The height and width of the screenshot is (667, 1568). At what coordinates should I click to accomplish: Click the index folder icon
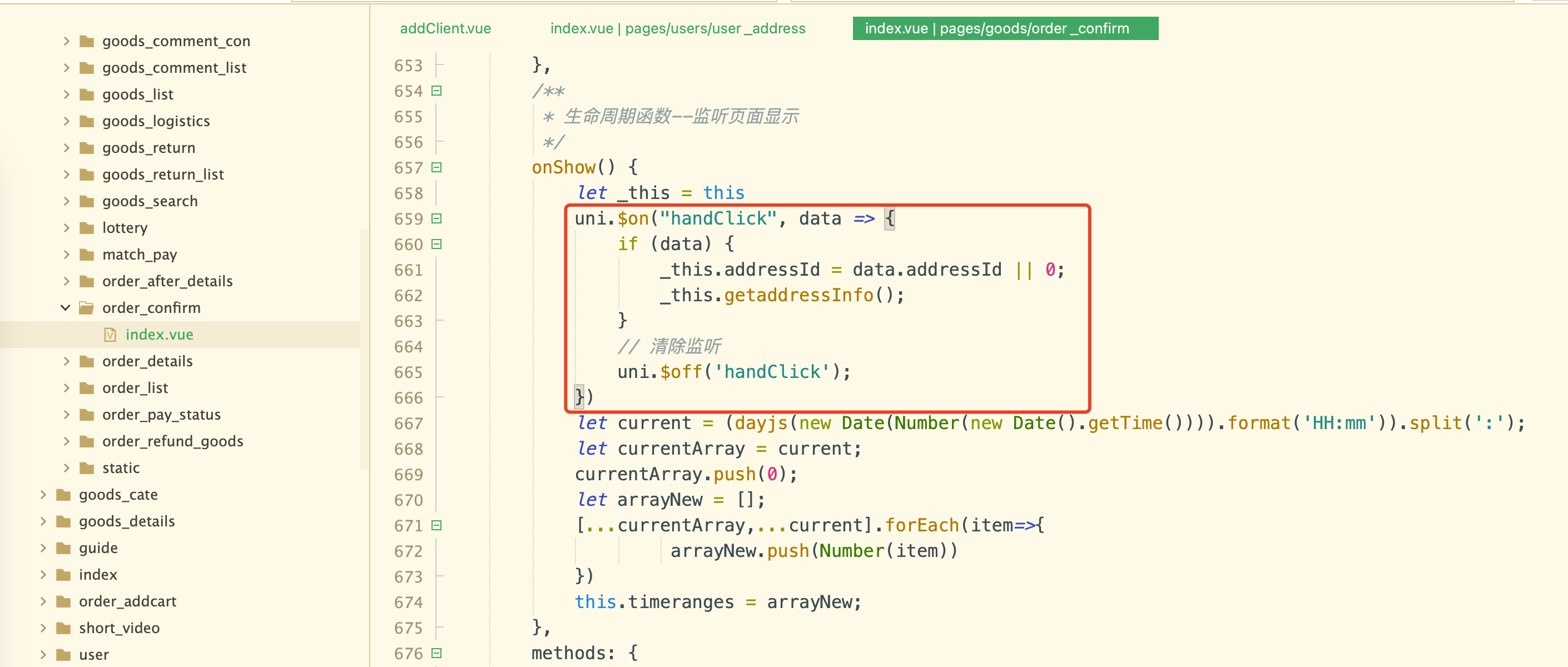[x=63, y=575]
